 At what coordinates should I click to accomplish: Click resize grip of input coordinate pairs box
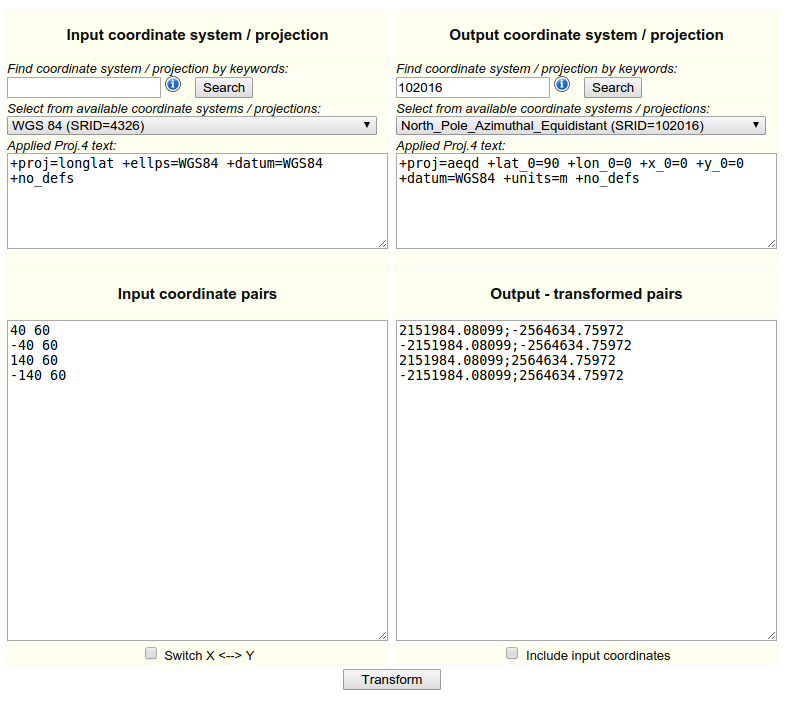(x=382, y=635)
